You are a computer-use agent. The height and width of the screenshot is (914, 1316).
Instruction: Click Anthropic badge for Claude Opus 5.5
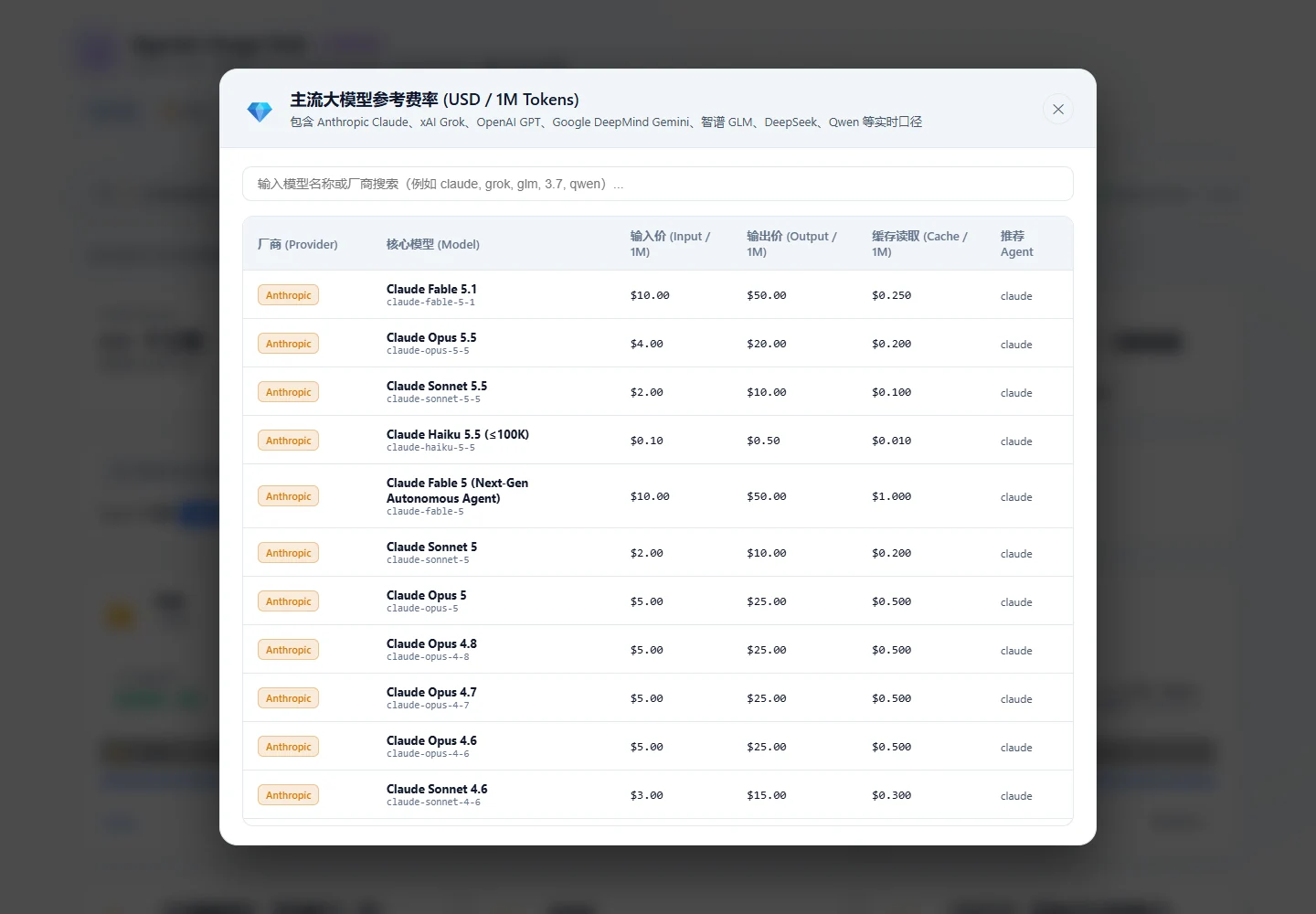289,344
